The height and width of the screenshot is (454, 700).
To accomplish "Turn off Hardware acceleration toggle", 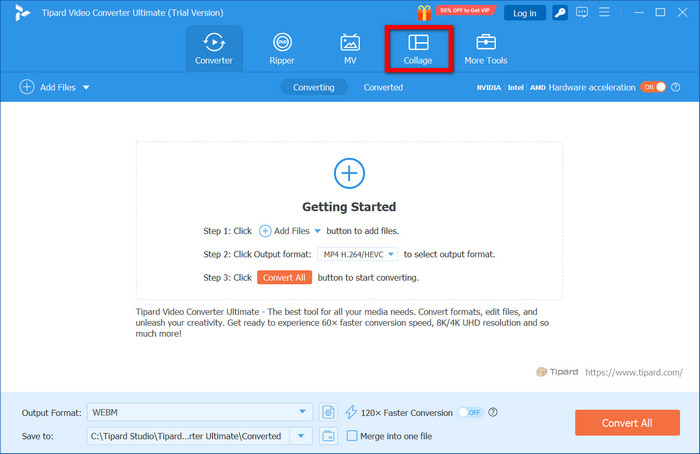I will tap(653, 87).
